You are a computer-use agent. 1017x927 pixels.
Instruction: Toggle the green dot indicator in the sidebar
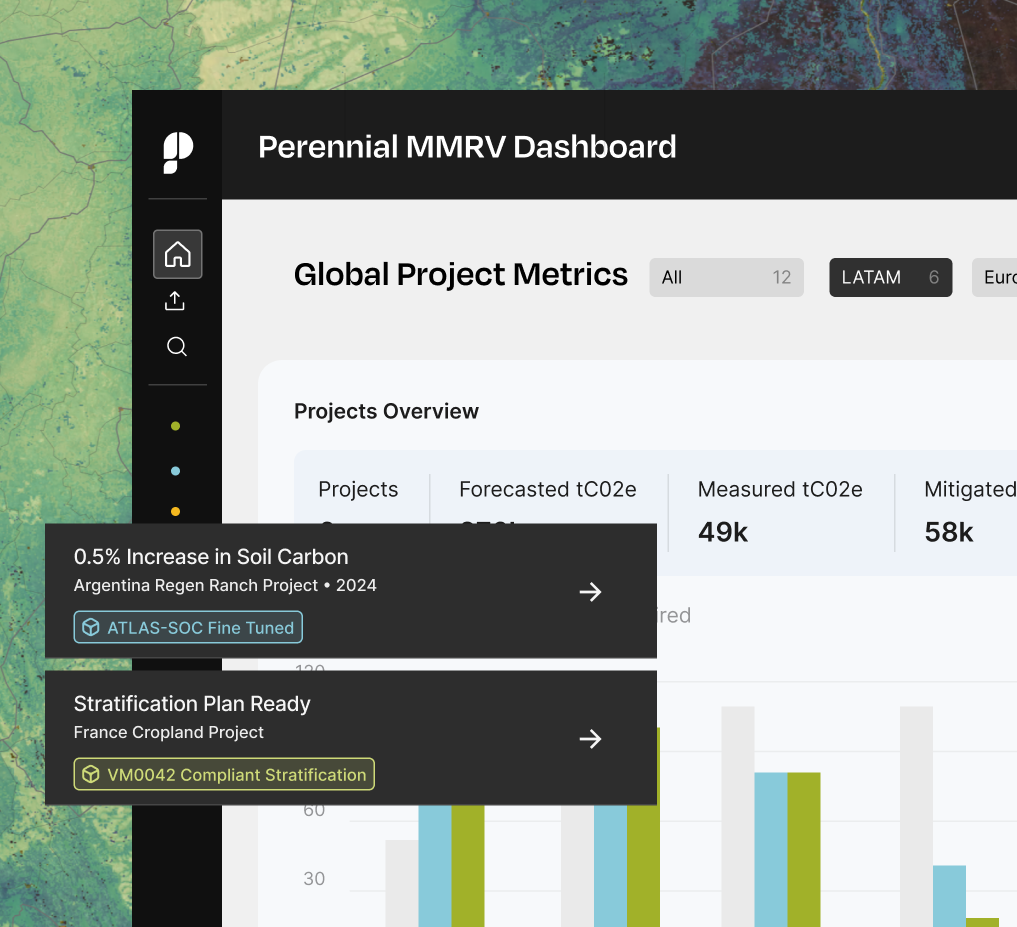click(x=176, y=425)
